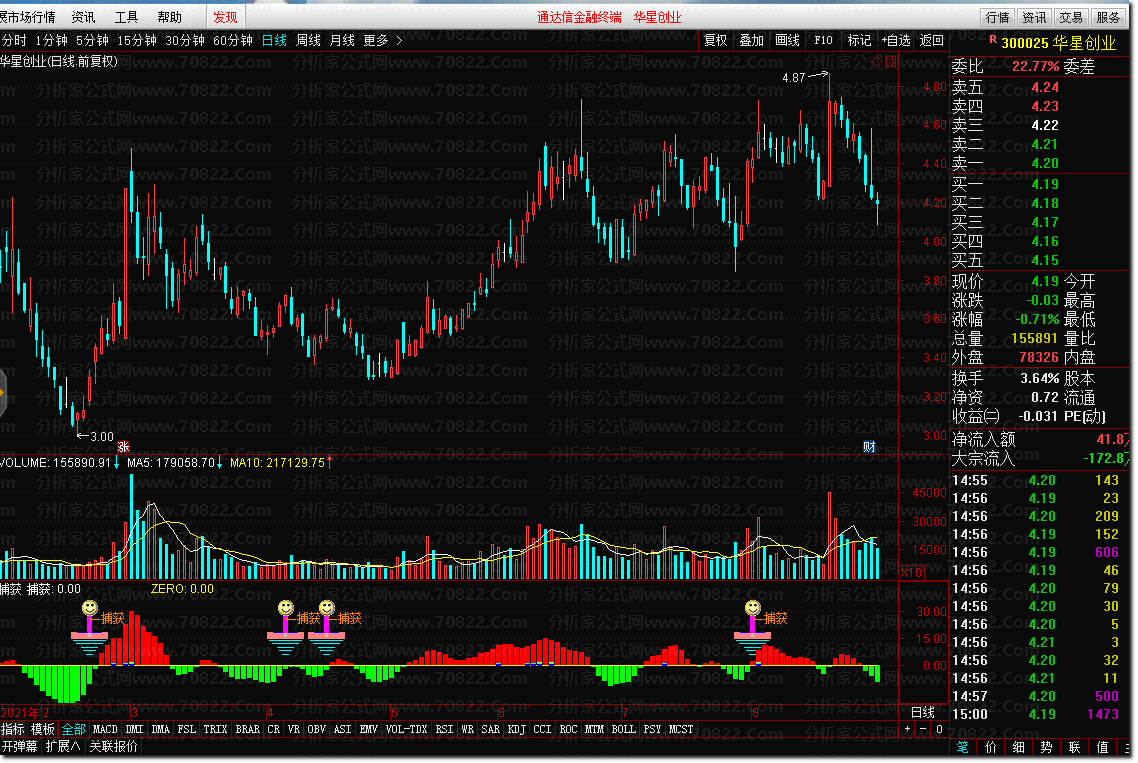Select the 细 tab in the bottom-right panel
This screenshot has height=763, width=1138.
point(1018,747)
